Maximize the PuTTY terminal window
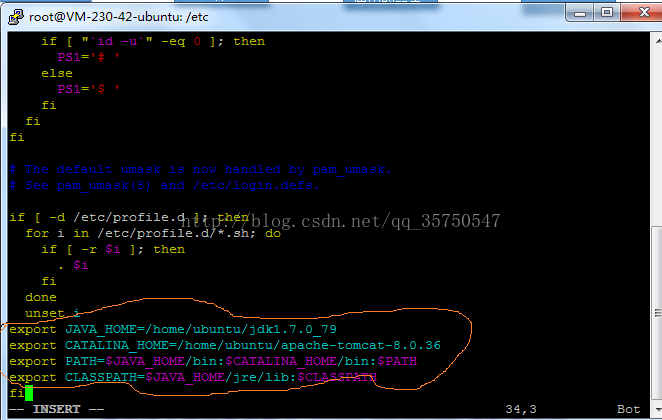Image resolution: width=662 pixels, height=420 pixels. tap(607, 13)
